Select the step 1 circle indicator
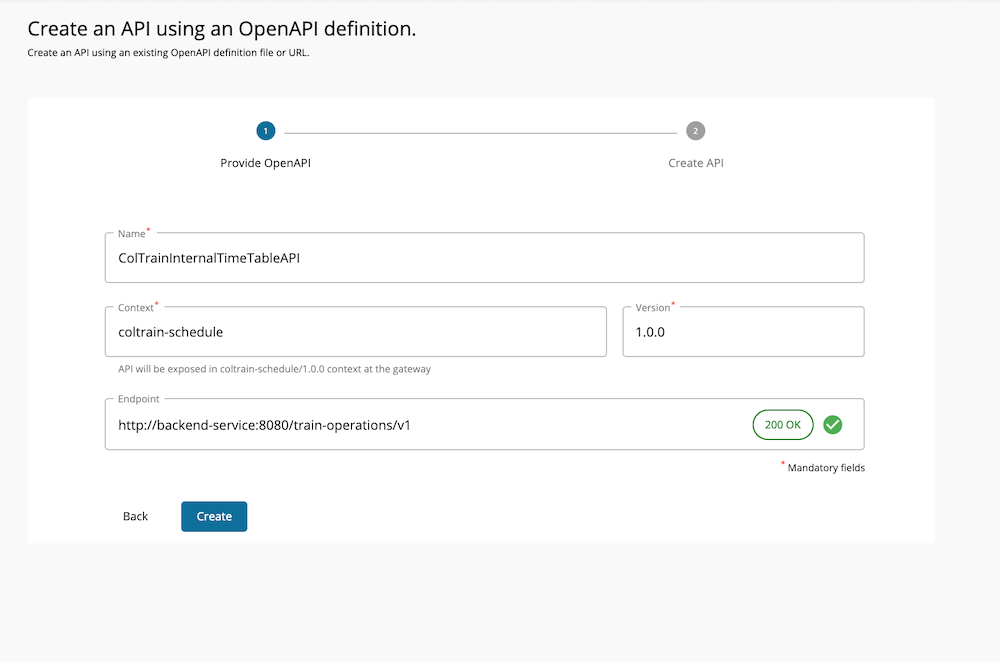 pos(265,130)
